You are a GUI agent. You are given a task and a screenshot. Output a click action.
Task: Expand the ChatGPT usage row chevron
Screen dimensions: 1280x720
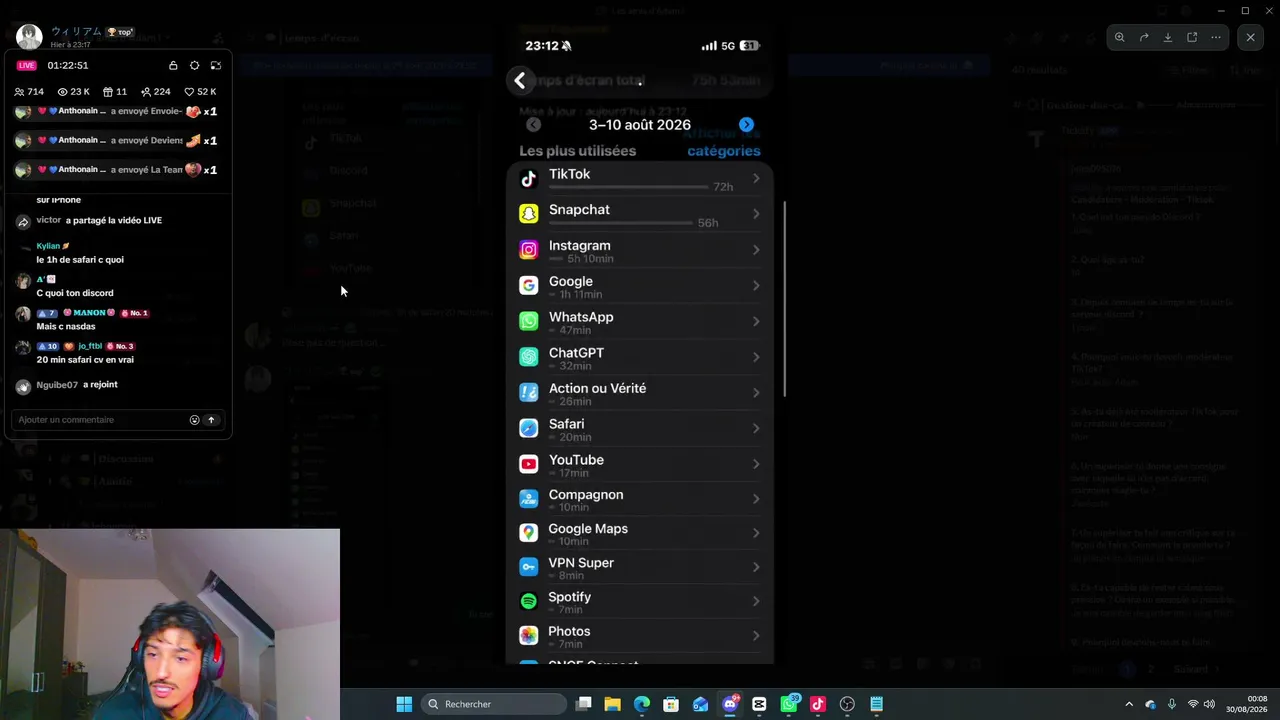(756, 357)
